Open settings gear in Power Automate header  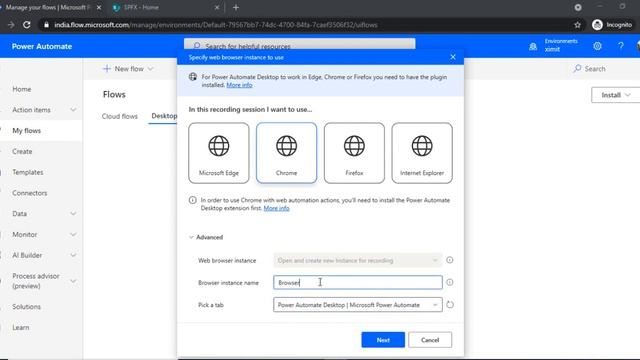[x=597, y=46]
